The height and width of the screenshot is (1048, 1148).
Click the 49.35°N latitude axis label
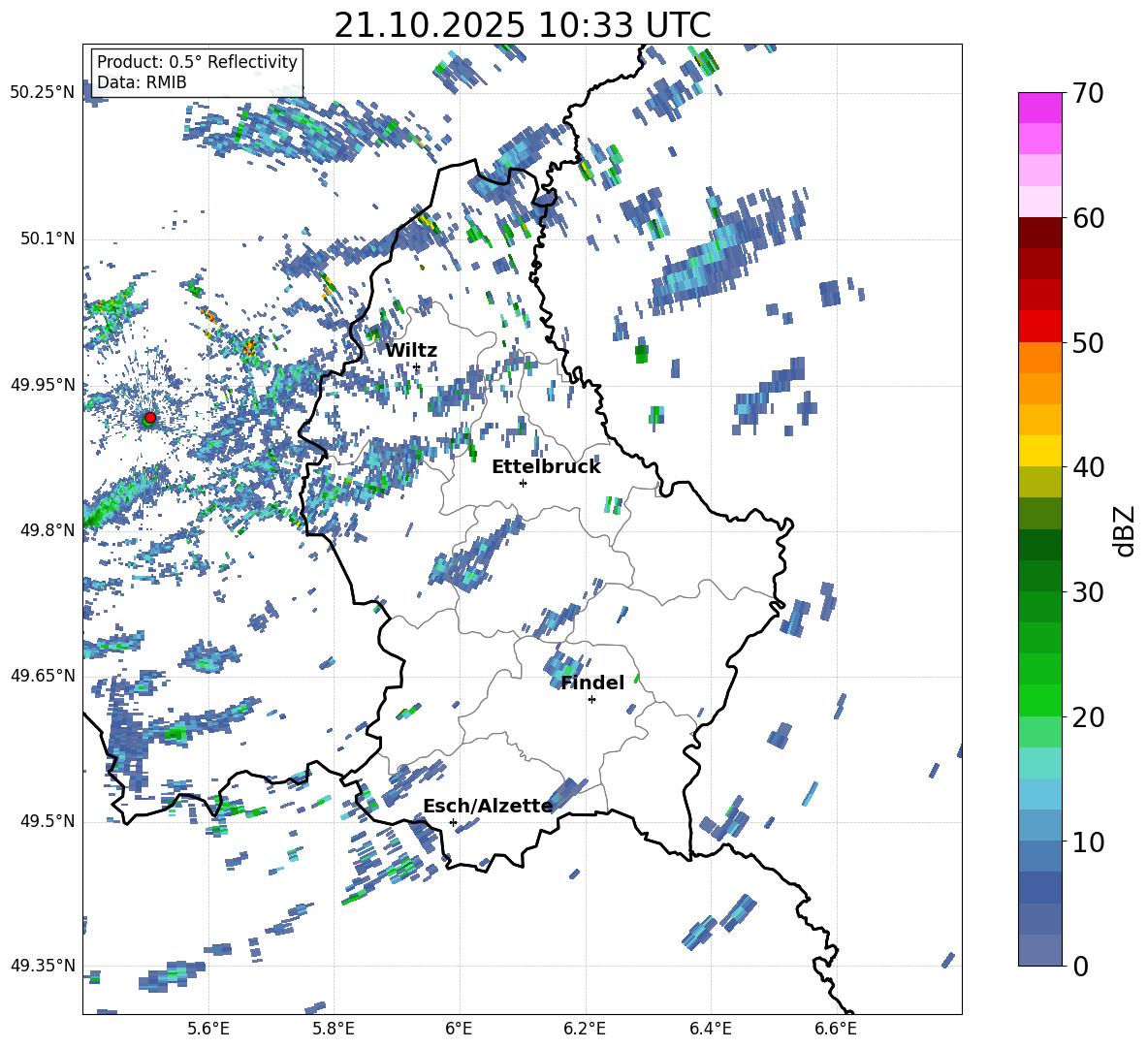pyautogui.click(x=43, y=967)
